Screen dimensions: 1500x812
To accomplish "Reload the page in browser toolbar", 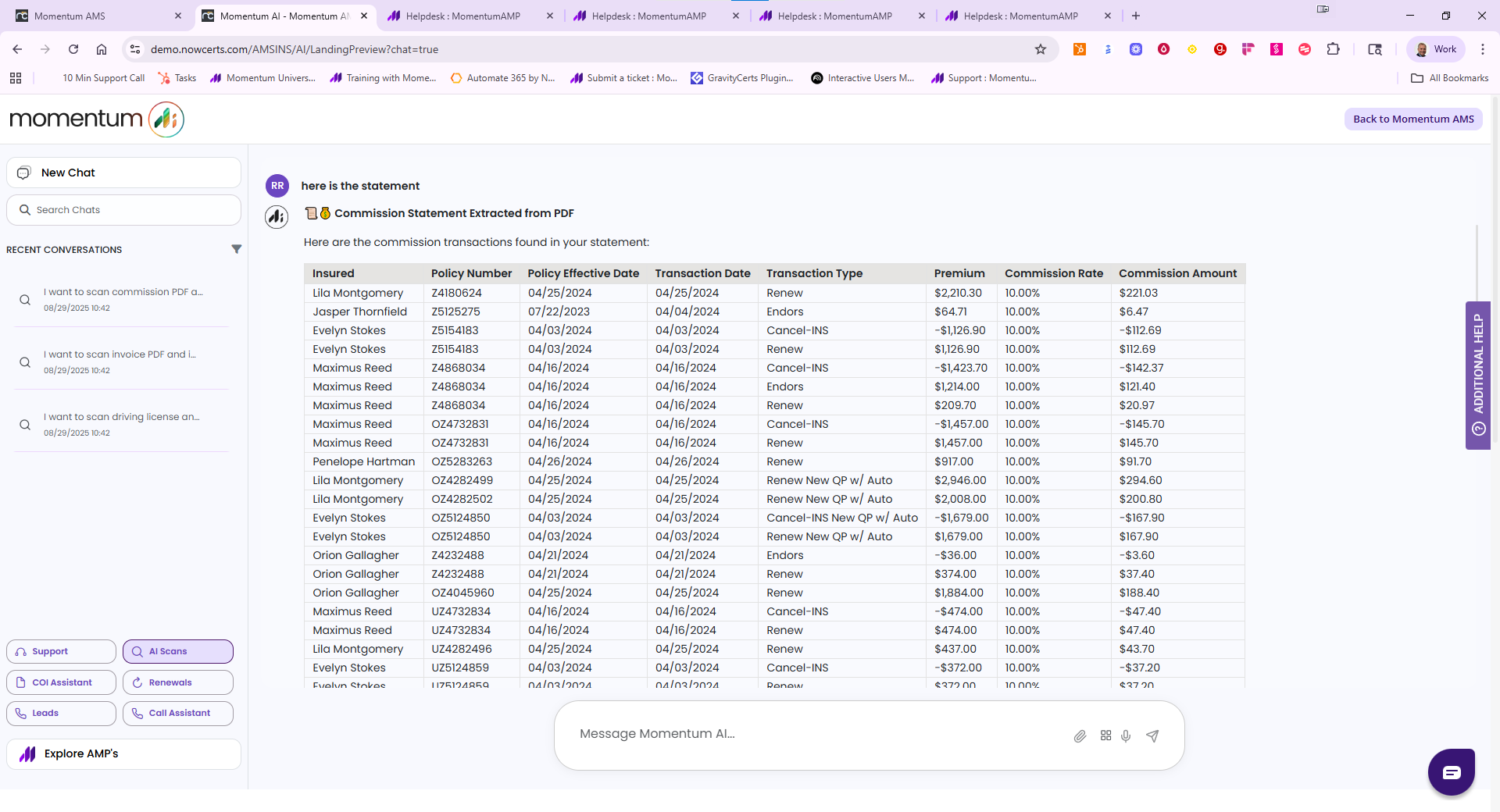I will tap(73, 49).
